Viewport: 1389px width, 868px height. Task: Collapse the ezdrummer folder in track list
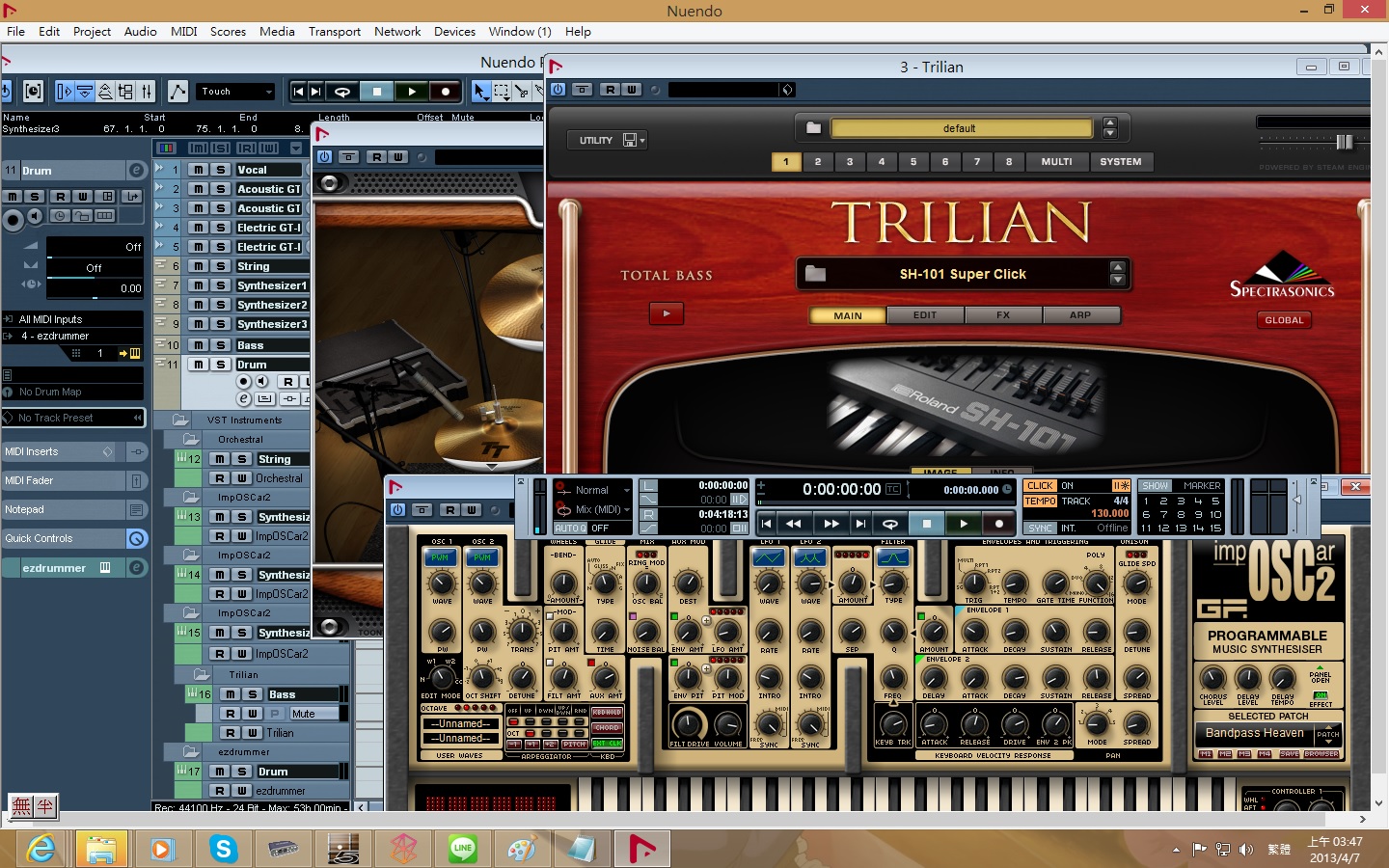tap(191, 752)
